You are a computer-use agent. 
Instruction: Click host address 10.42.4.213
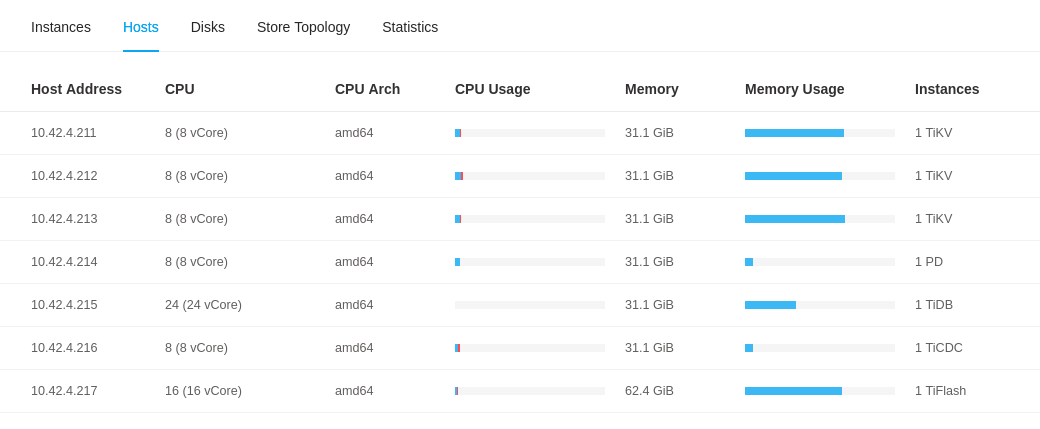[64, 219]
